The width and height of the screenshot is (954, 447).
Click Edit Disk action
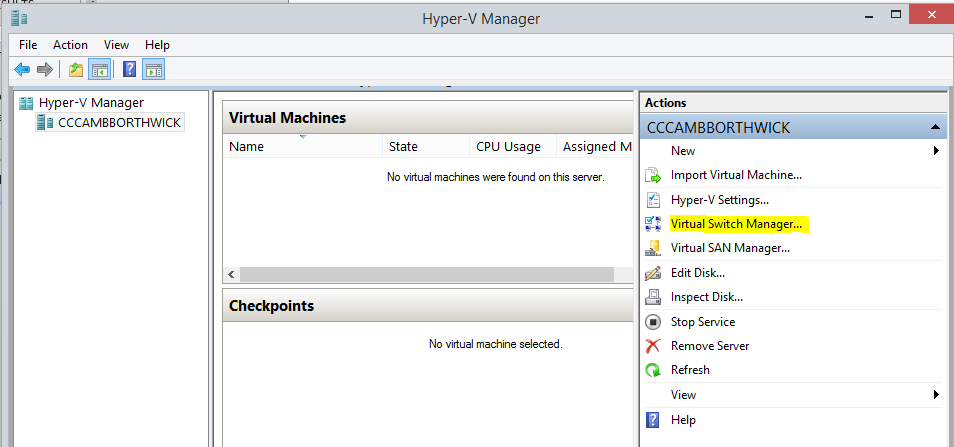(697, 273)
